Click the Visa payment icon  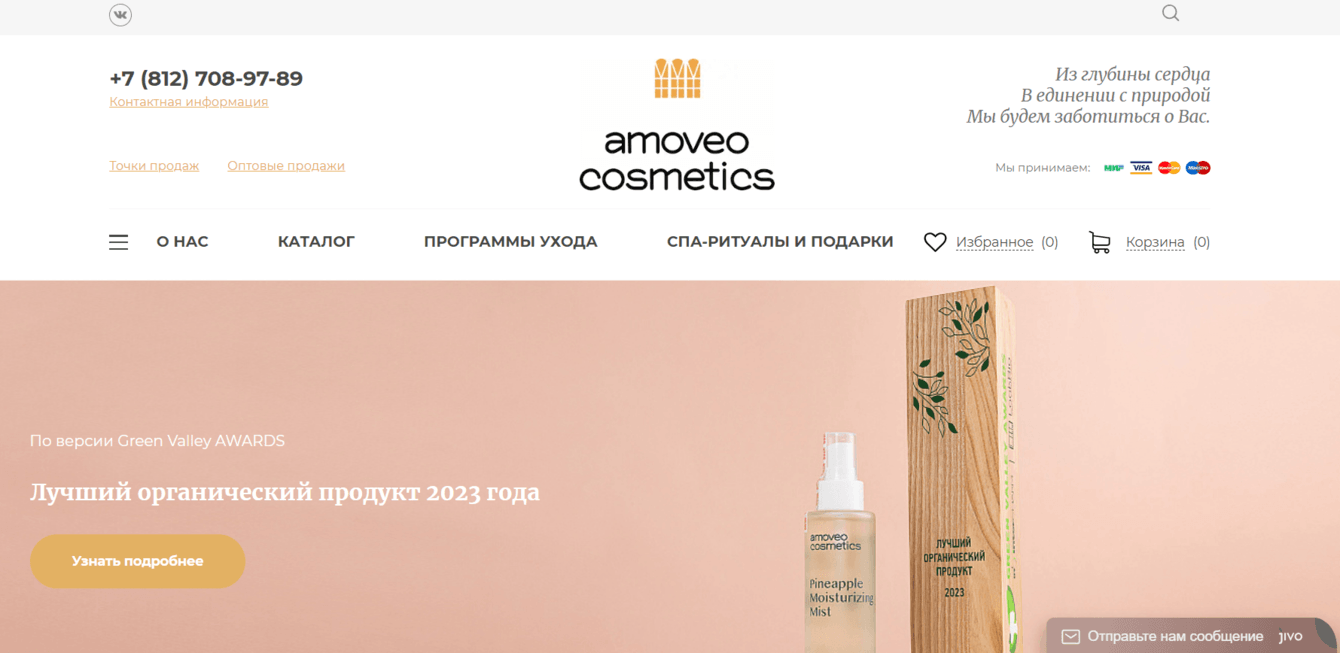1141,167
